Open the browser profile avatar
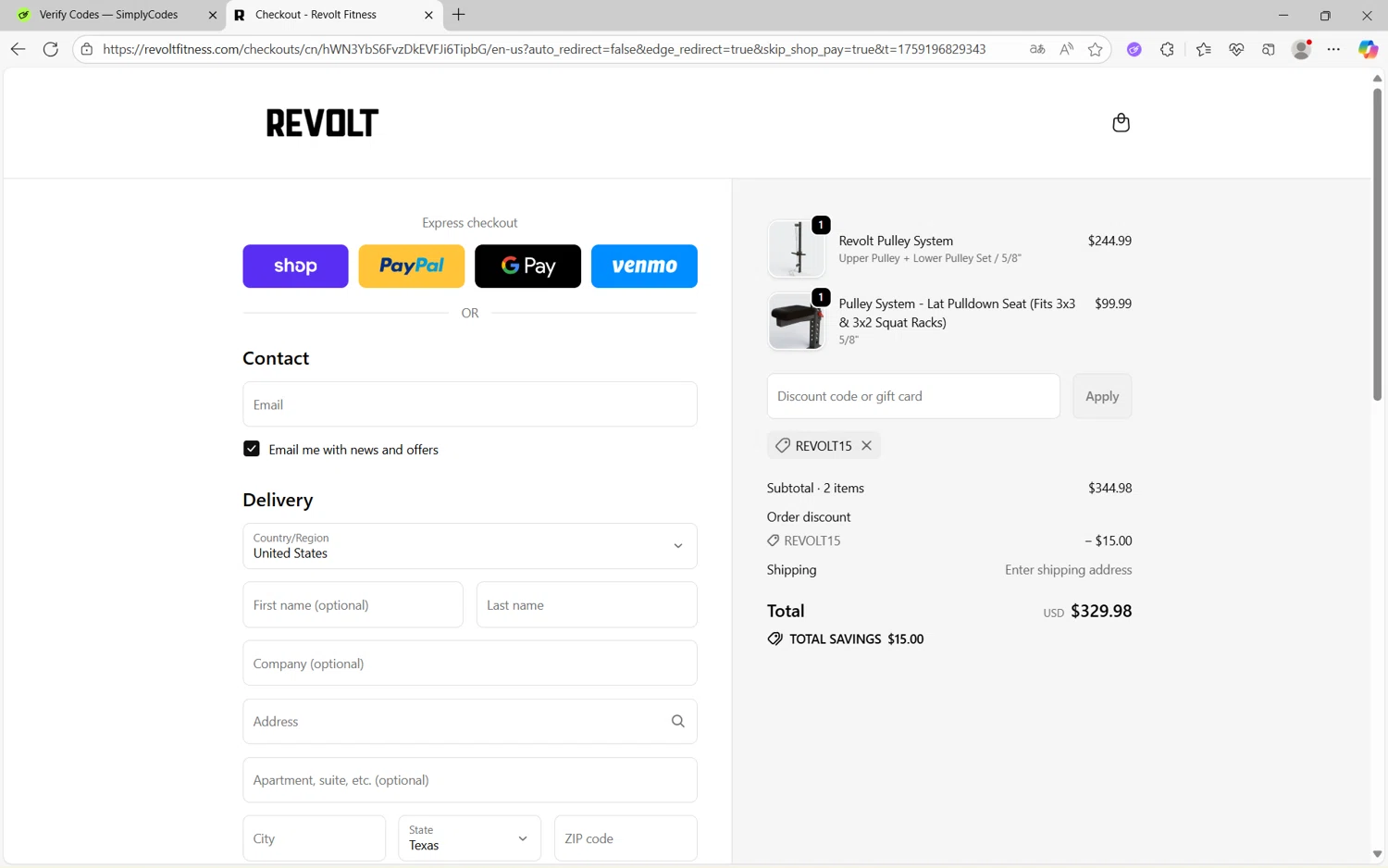 pos(1302,49)
